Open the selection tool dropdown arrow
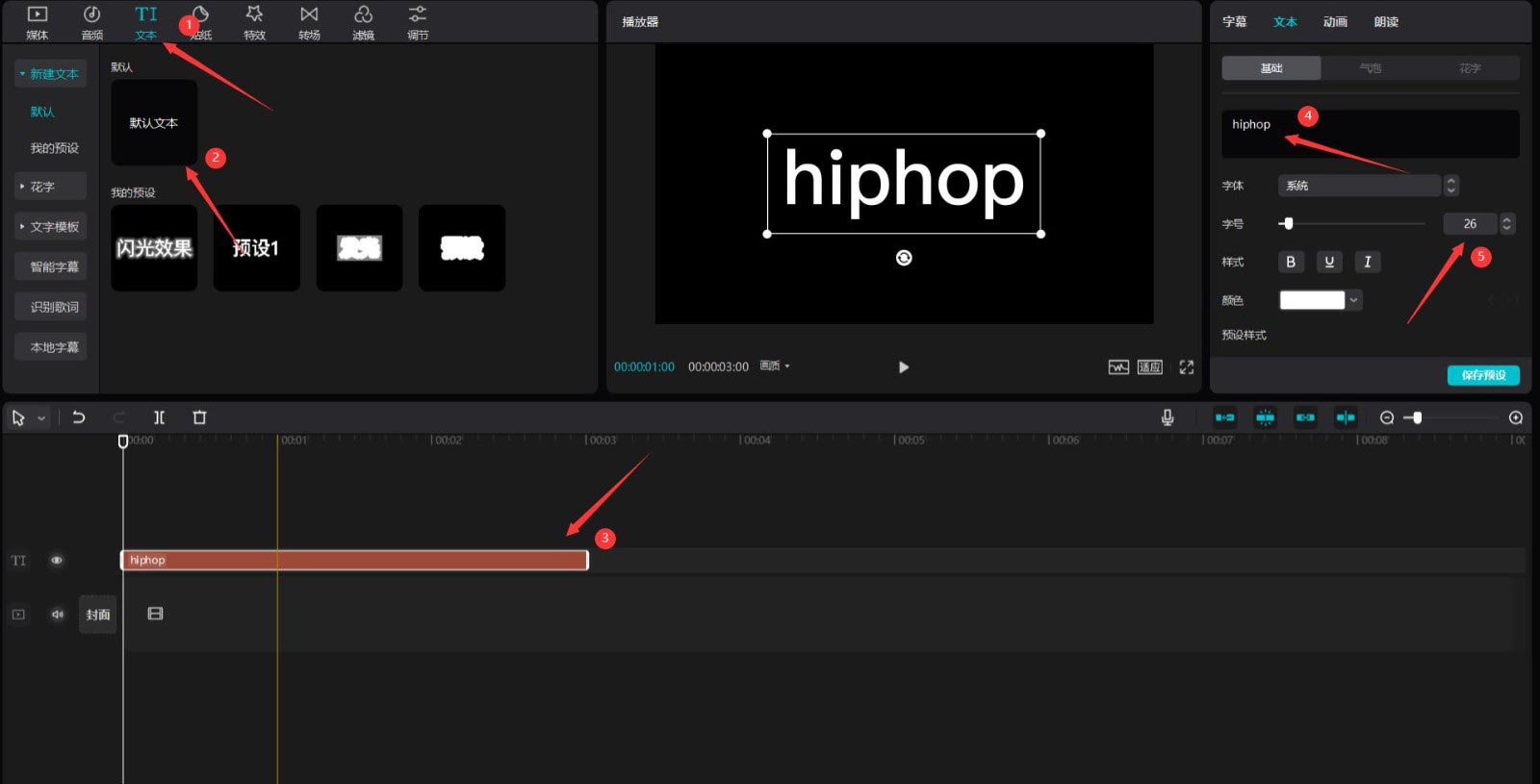 point(41,418)
